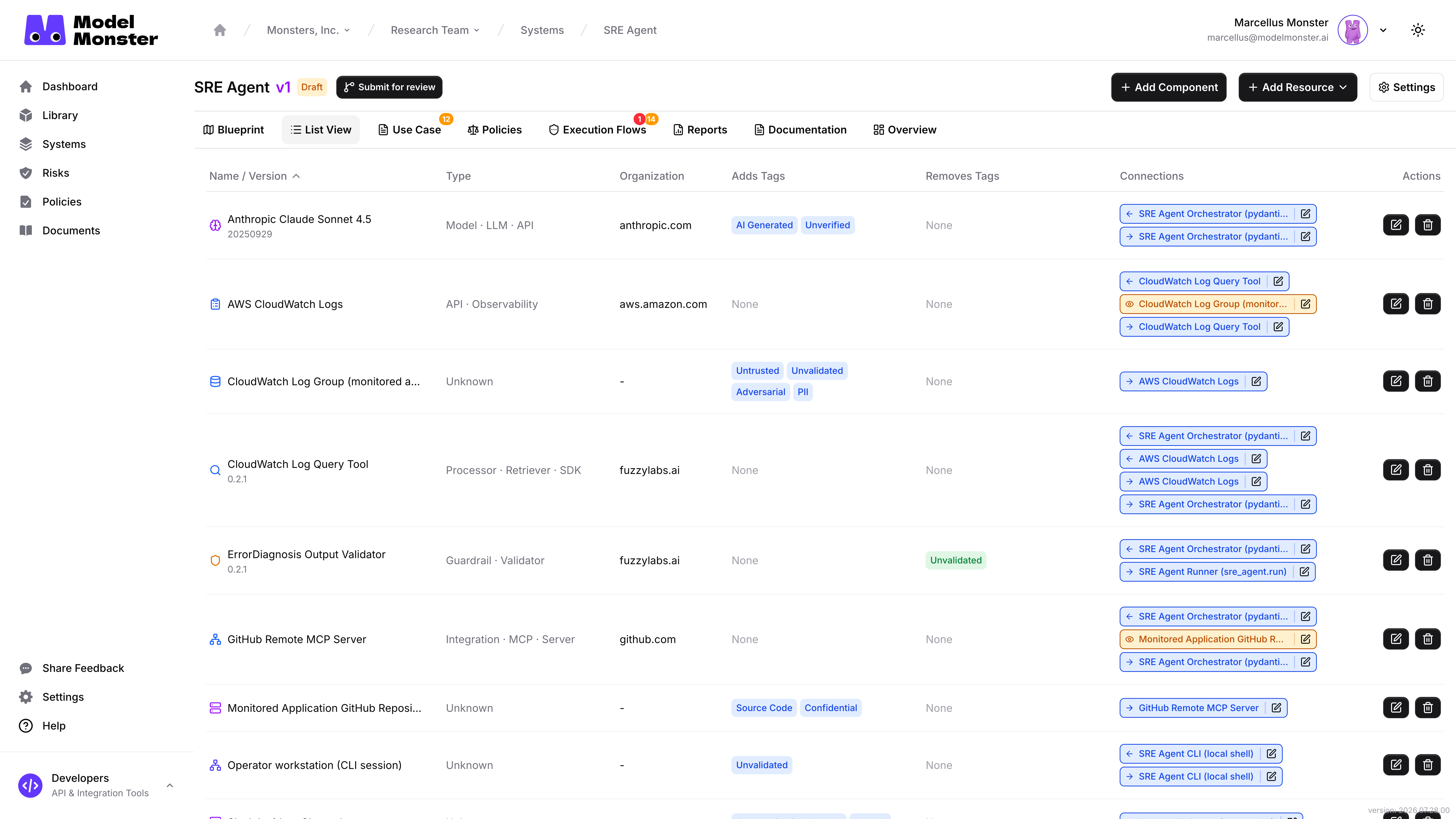The image size is (1456, 819).
Task: Switch to Execution Flows tab
Action: [597, 129]
